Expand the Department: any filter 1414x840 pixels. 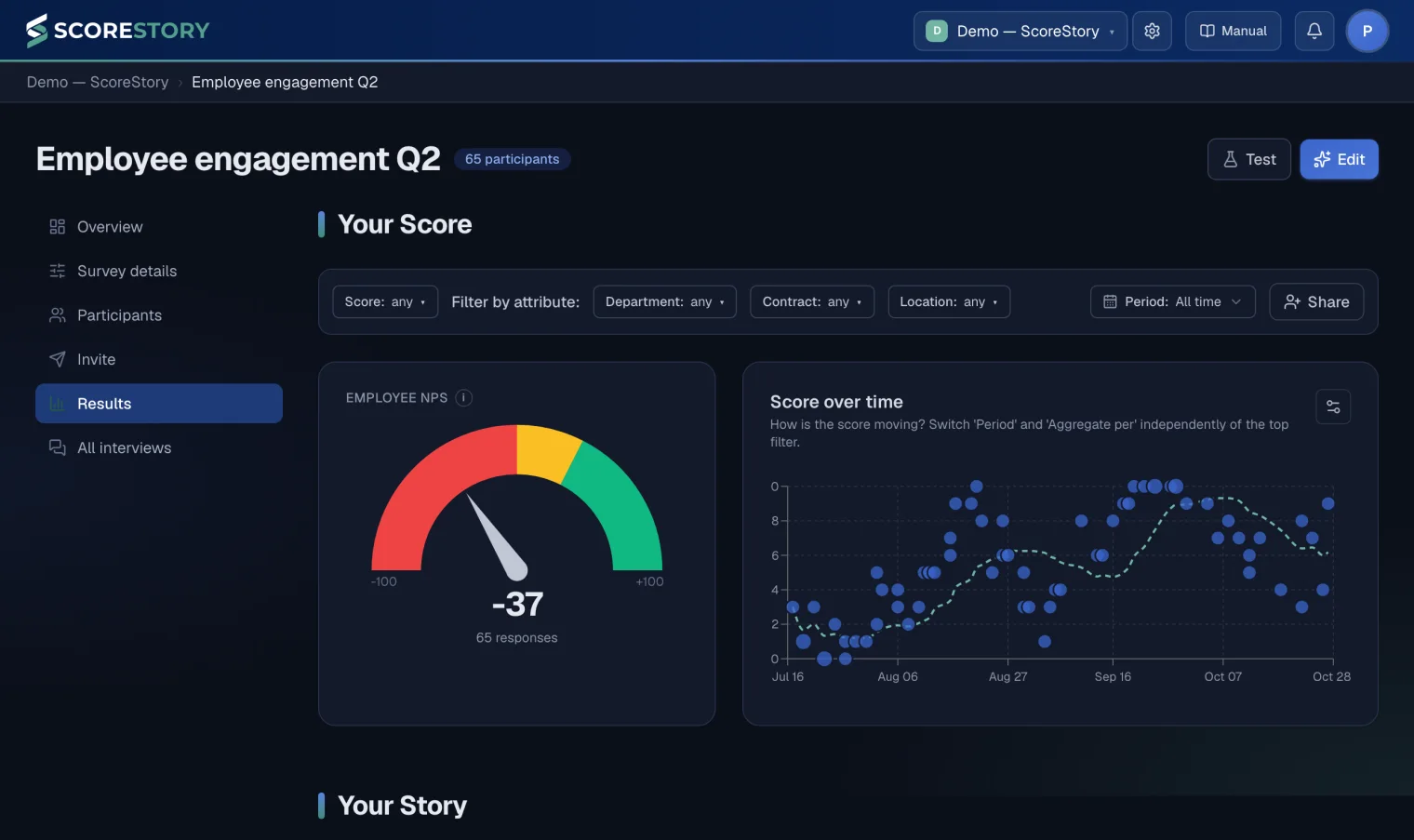click(664, 301)
